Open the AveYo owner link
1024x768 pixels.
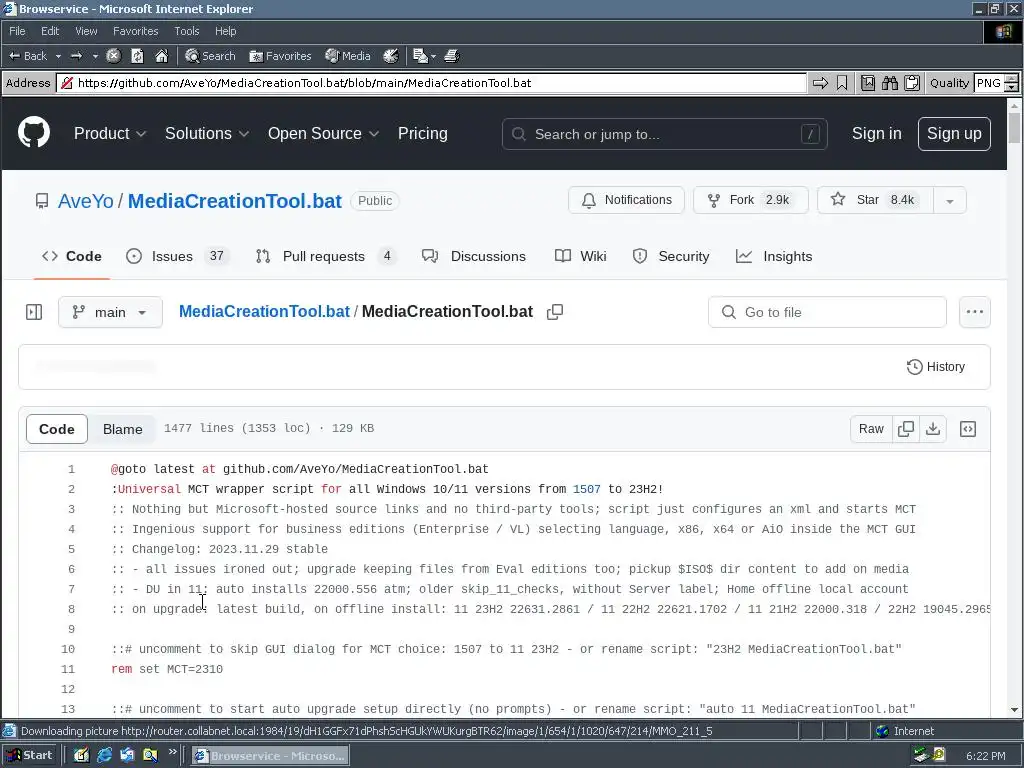click(86, 201)
